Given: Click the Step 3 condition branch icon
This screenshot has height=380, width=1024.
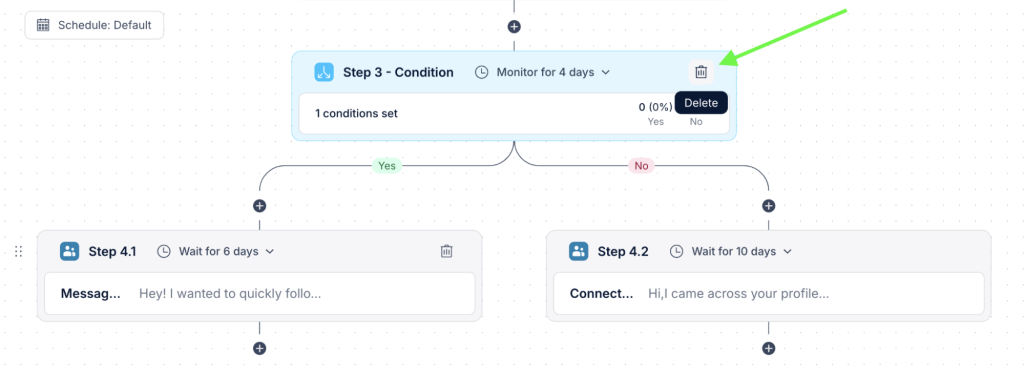Looking at the screenshot, I should (324, 72).
